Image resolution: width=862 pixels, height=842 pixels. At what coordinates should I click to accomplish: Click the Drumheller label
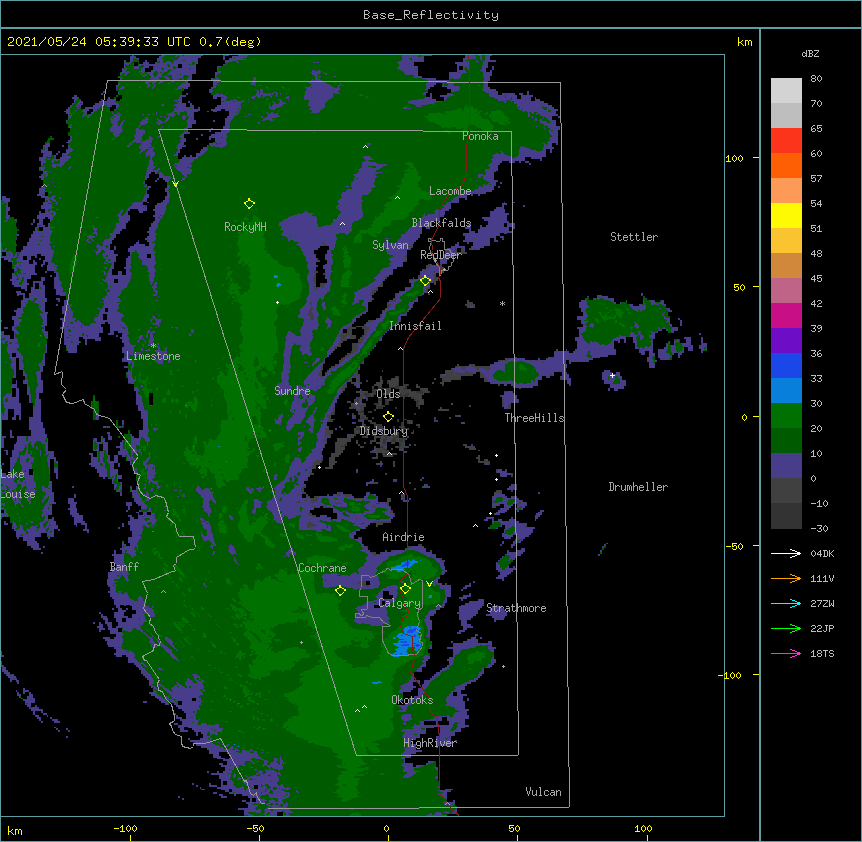pyautogui.click(x=638, y=487)
